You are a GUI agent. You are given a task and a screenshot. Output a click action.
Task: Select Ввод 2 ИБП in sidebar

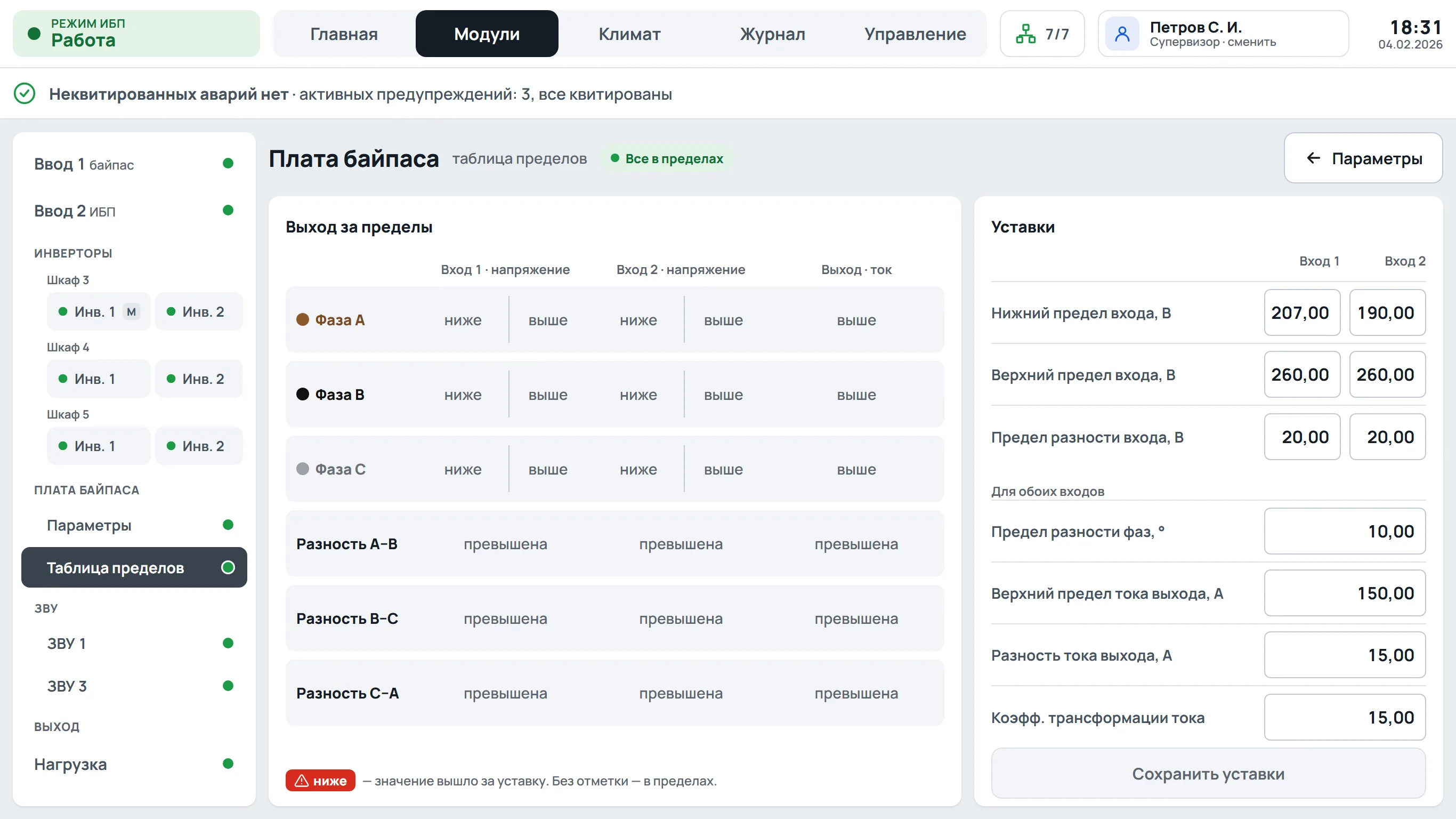coord(134,211)
